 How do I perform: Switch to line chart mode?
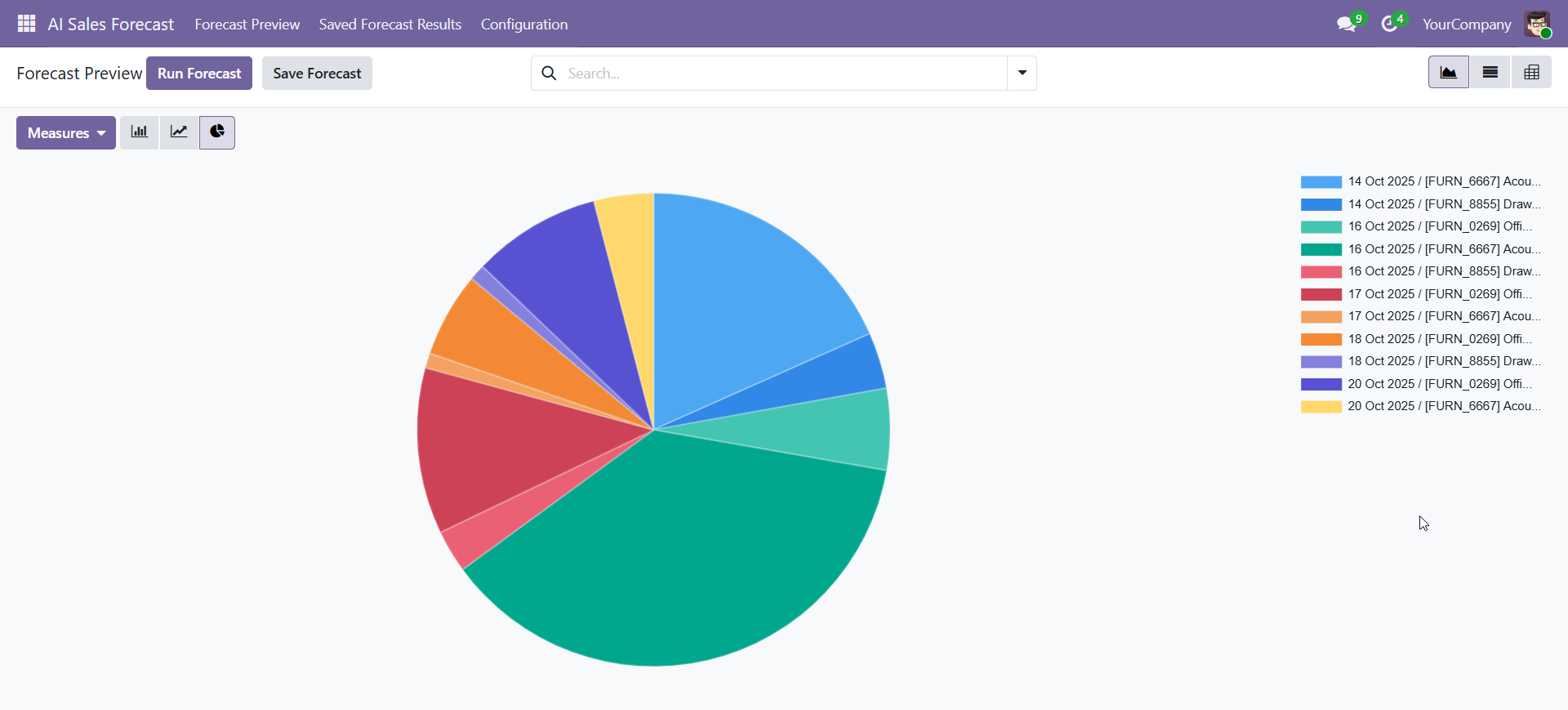point(179,132)
